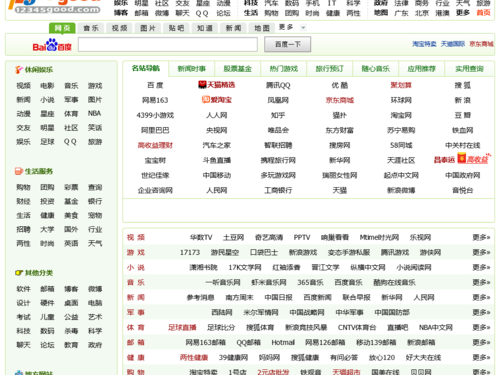Switch to the 股票基金 tab
The width and height of the screenshot is (500, 375).
(x=238, y=69)
